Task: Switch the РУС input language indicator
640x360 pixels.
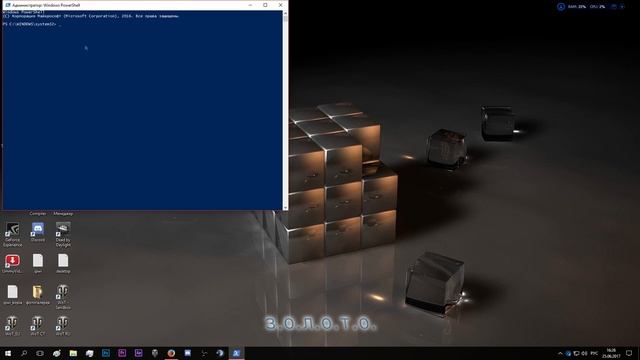Action: pos(594,353)
